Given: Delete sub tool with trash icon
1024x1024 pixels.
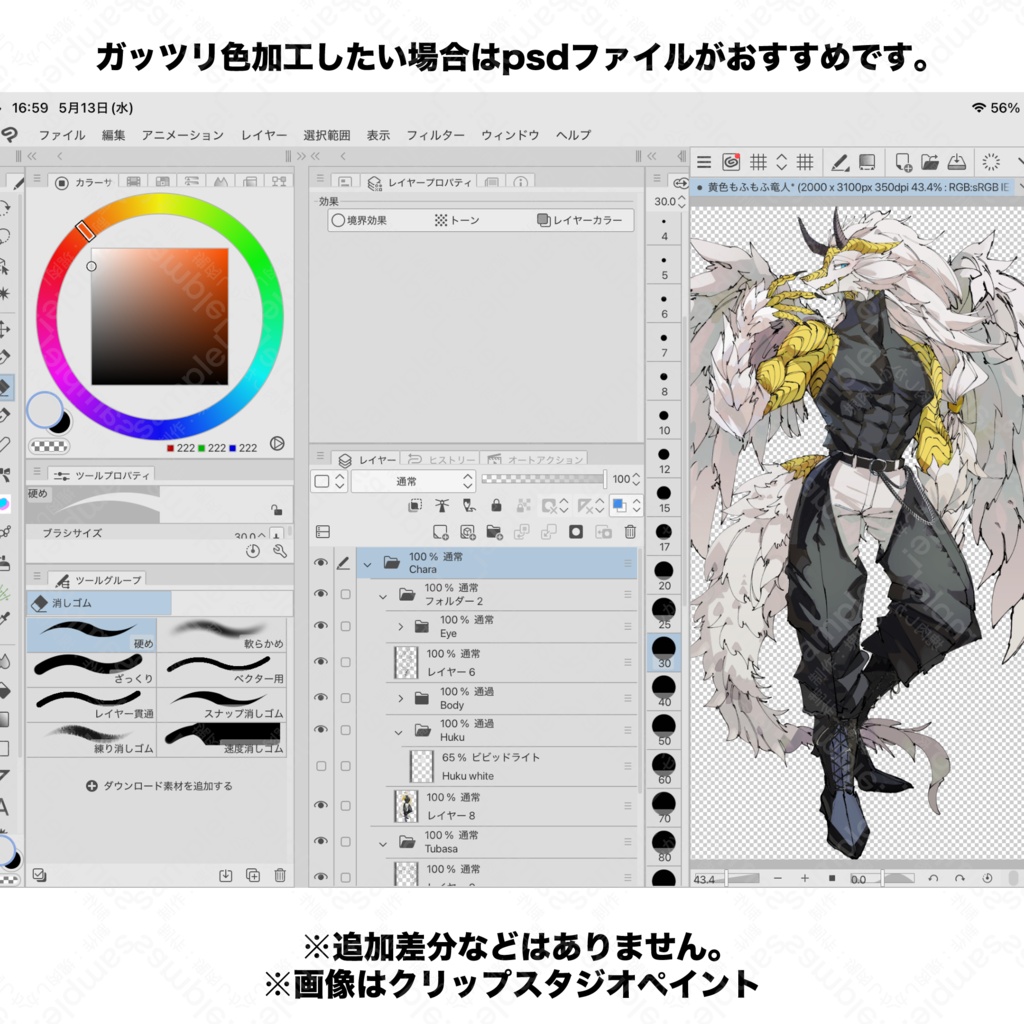Looking at the screenshot, I should [x=280, y=875].
